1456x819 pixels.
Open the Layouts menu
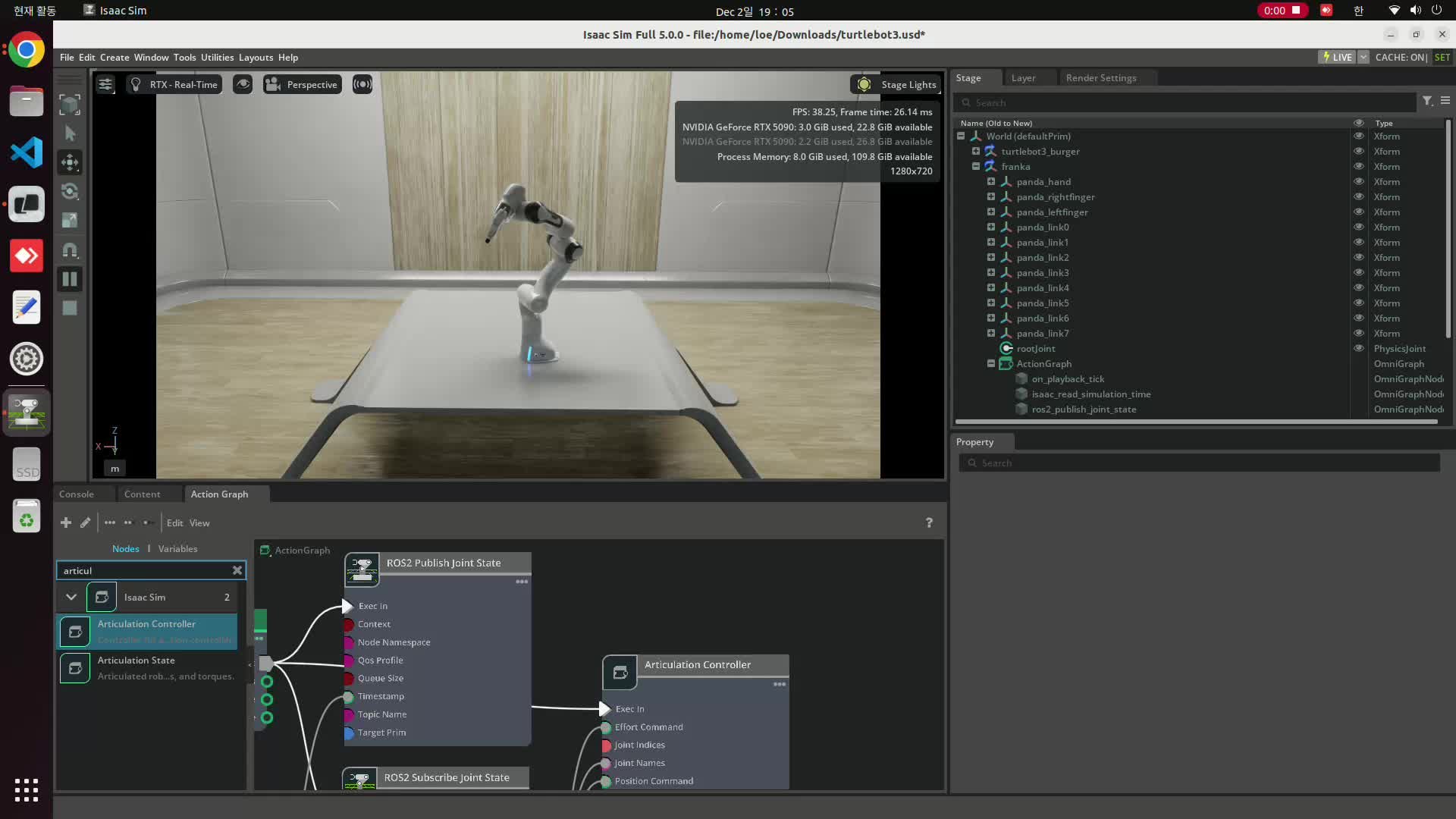[x=256, y=57]
